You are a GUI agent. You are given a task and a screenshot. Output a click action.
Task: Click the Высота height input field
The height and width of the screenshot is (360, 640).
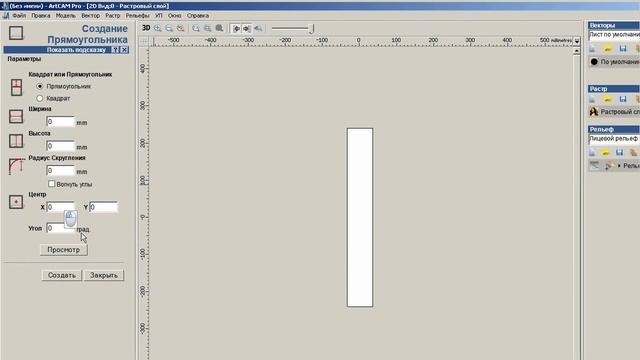[61, 146]
